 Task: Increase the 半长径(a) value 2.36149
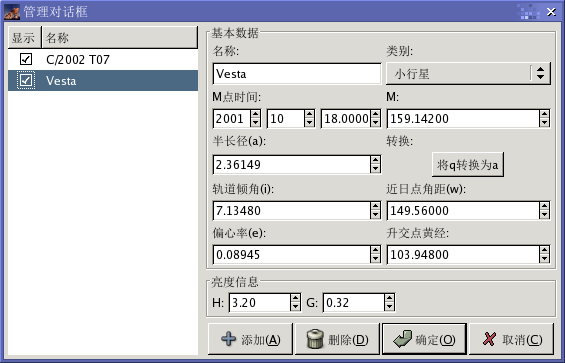[375, 160]
